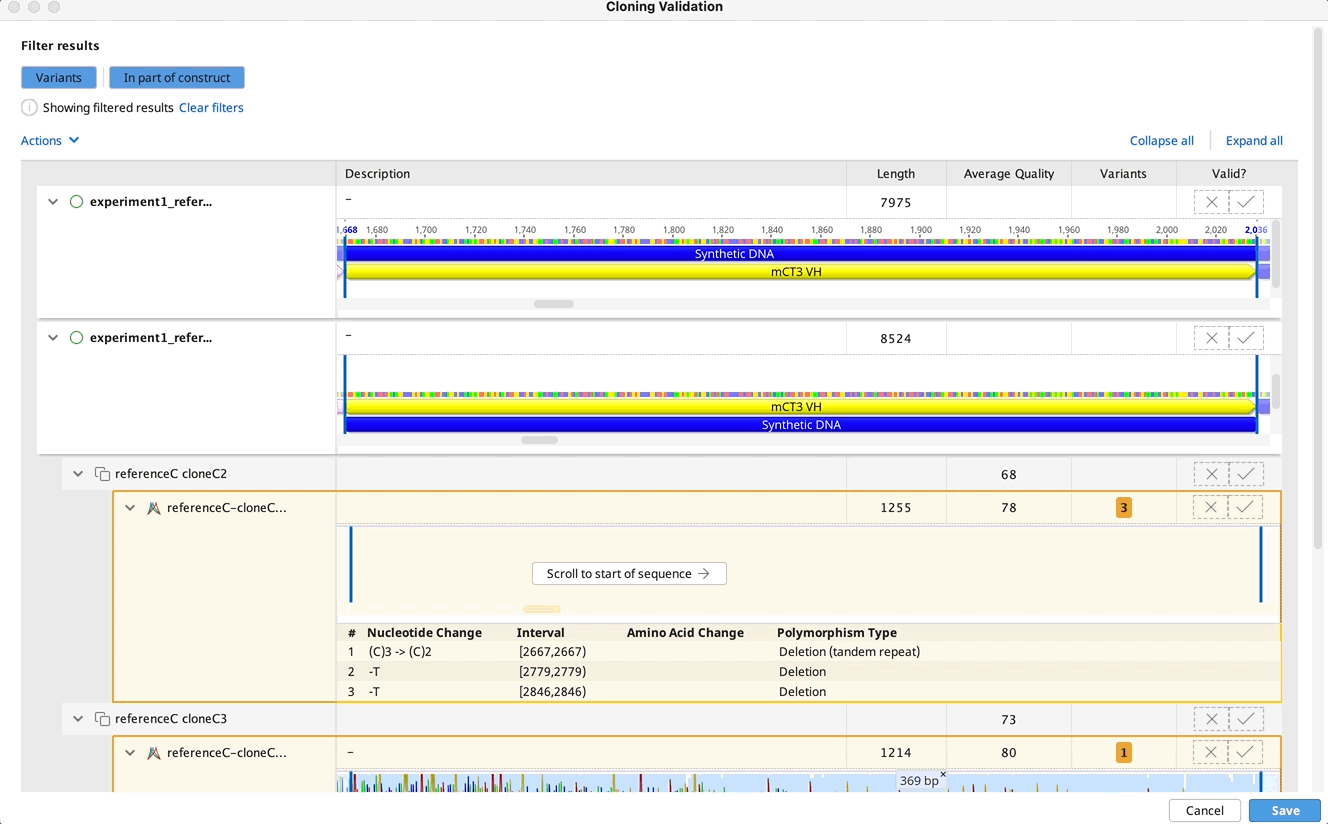1328x824 pixels.
Task: Approve the 1214-length cloneC alignment
Action: [1245, 752]
